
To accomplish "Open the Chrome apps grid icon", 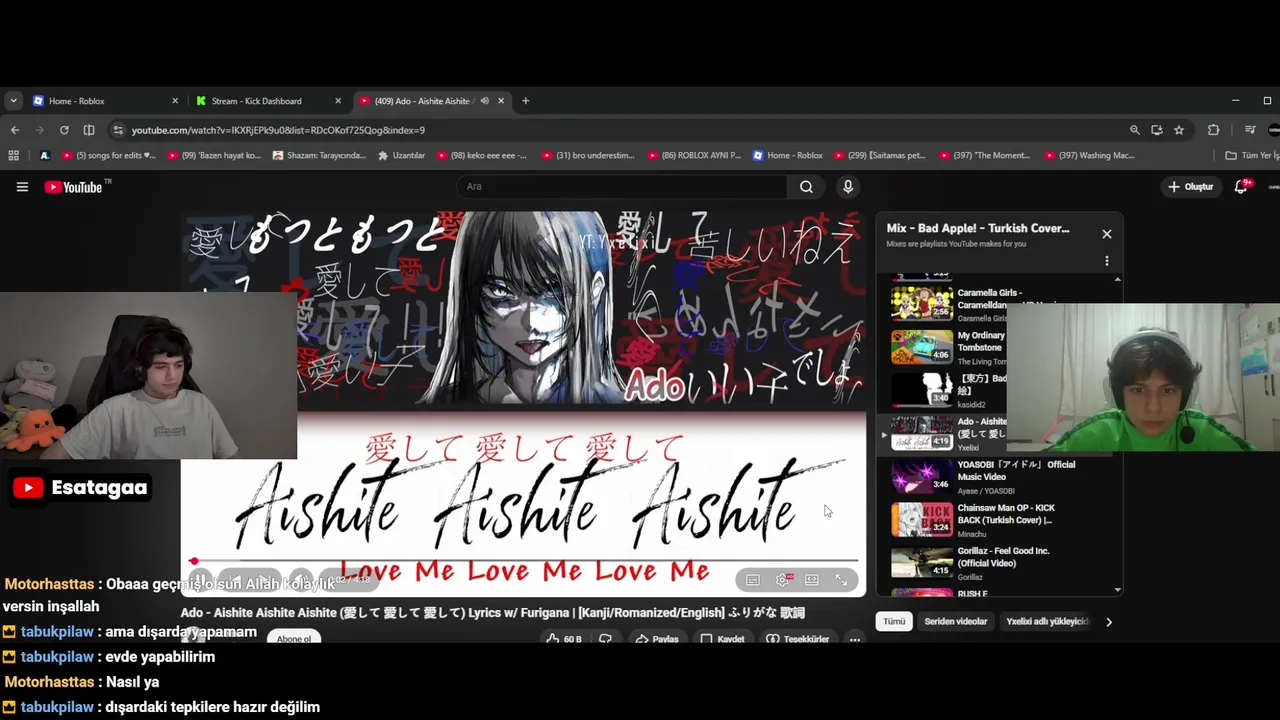I will point(13,155).
